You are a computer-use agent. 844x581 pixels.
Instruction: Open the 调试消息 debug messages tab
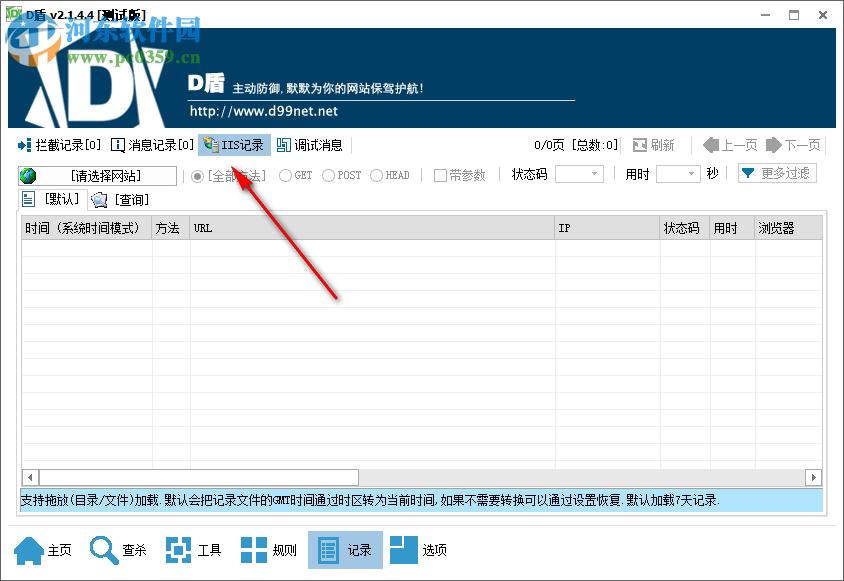pyautogui.click(x=310, y=145)
